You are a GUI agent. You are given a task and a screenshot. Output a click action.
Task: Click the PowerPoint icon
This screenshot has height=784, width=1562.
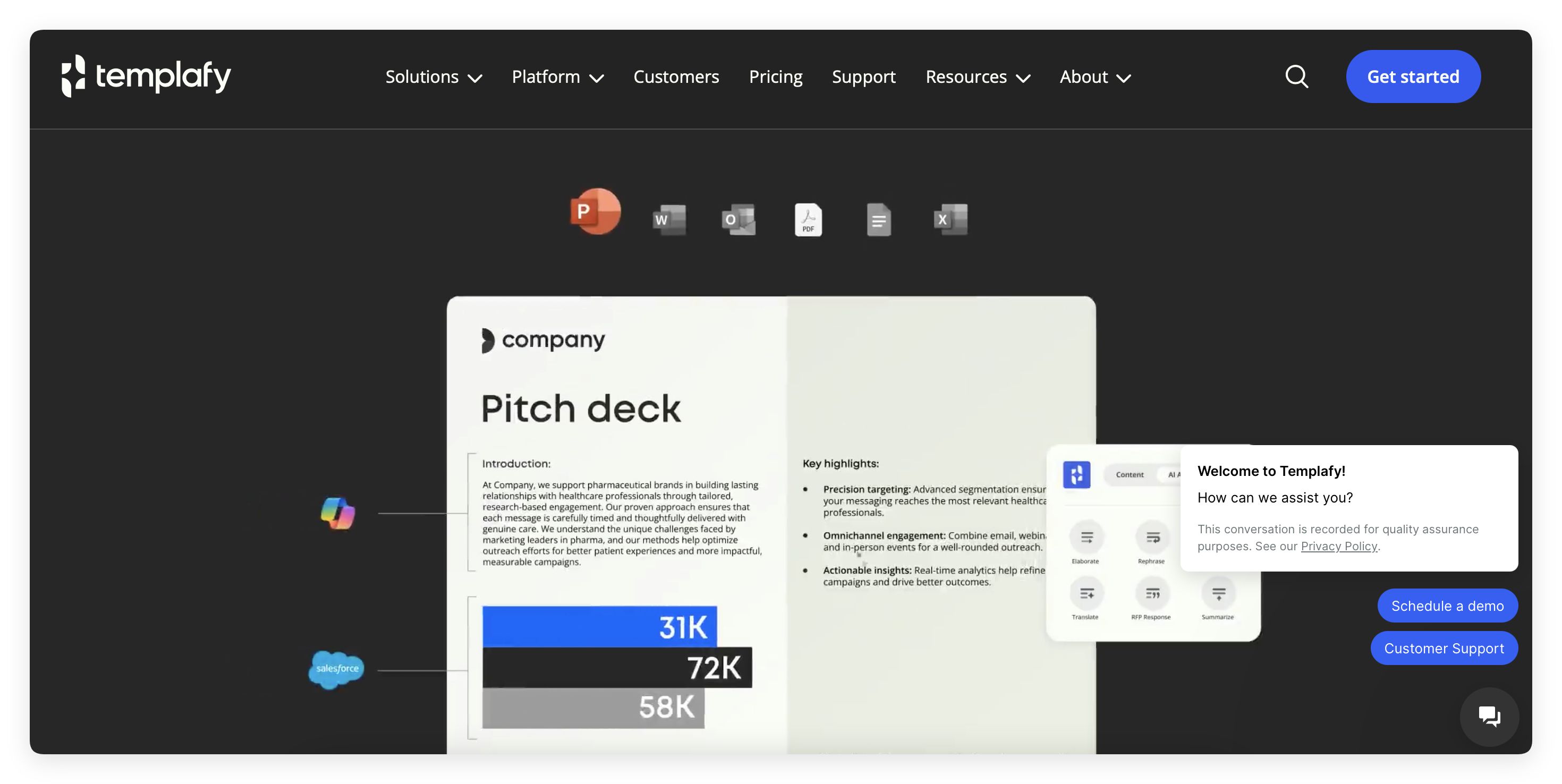coord(595,211)
